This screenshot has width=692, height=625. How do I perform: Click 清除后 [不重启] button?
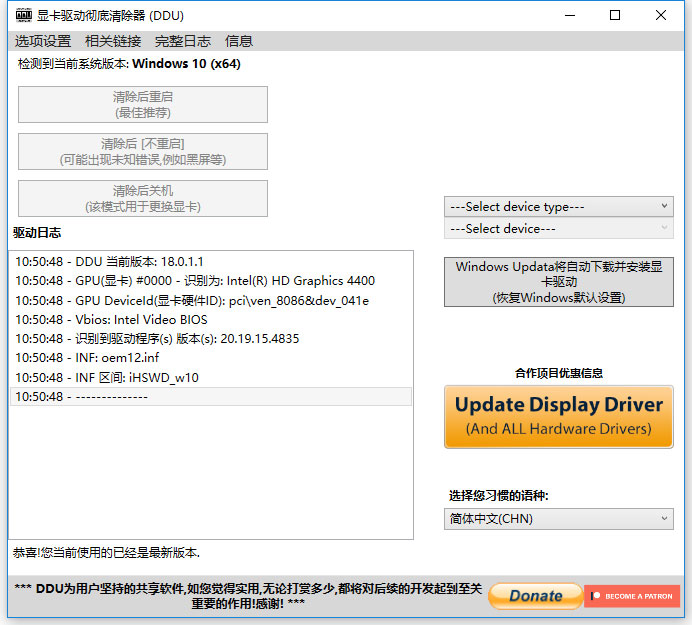pos(143,151)
